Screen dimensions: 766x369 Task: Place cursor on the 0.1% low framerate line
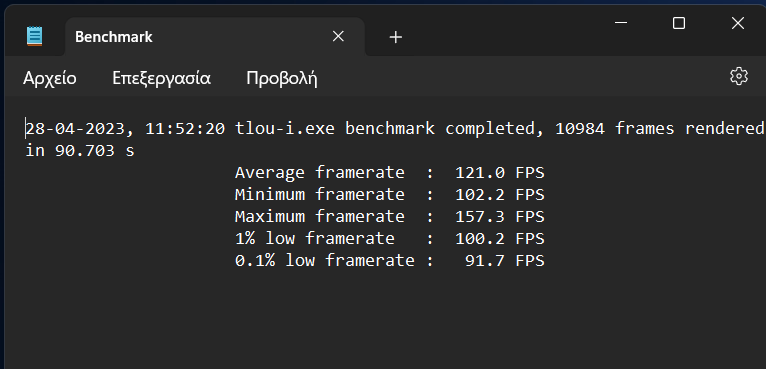click(x=389, y=260)
